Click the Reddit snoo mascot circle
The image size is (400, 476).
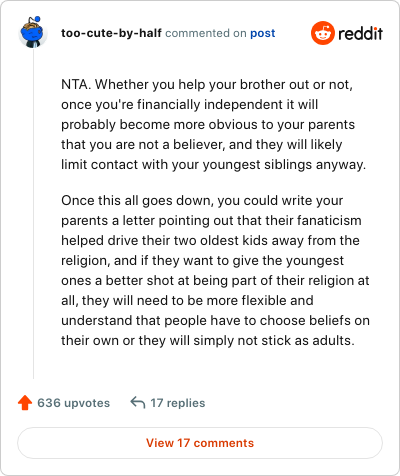click(x=323, y=33)
